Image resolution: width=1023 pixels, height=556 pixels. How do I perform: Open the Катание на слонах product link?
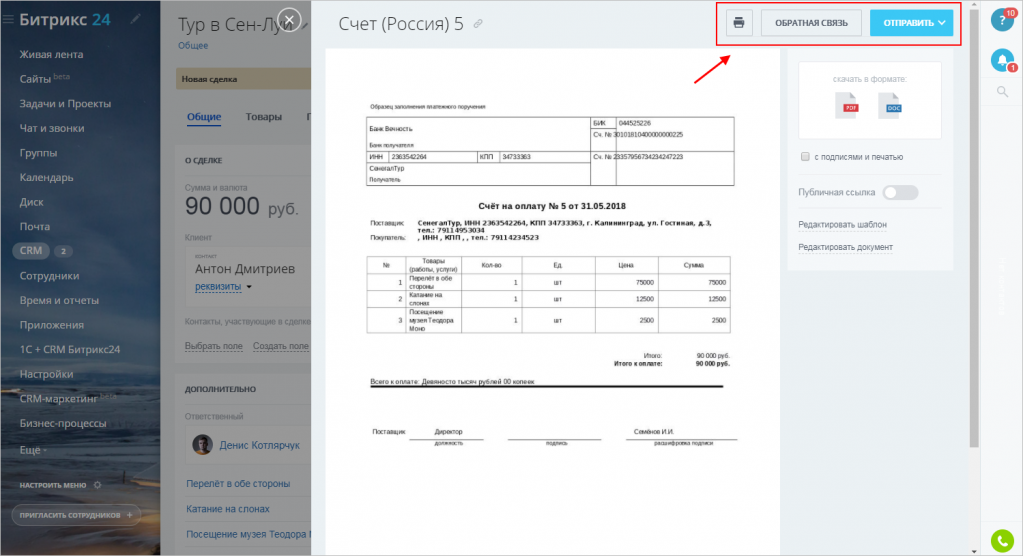click(228, 509)
